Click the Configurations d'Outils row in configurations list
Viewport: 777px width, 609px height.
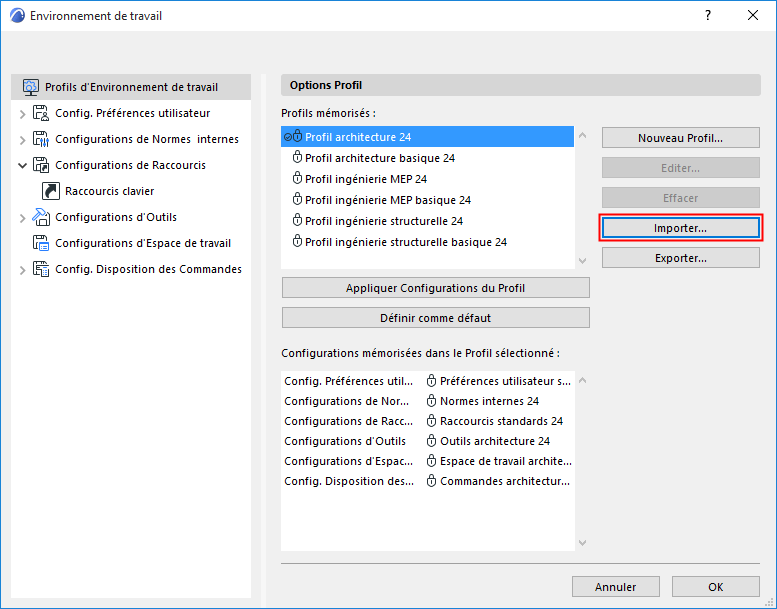click(x=428, y=441)
